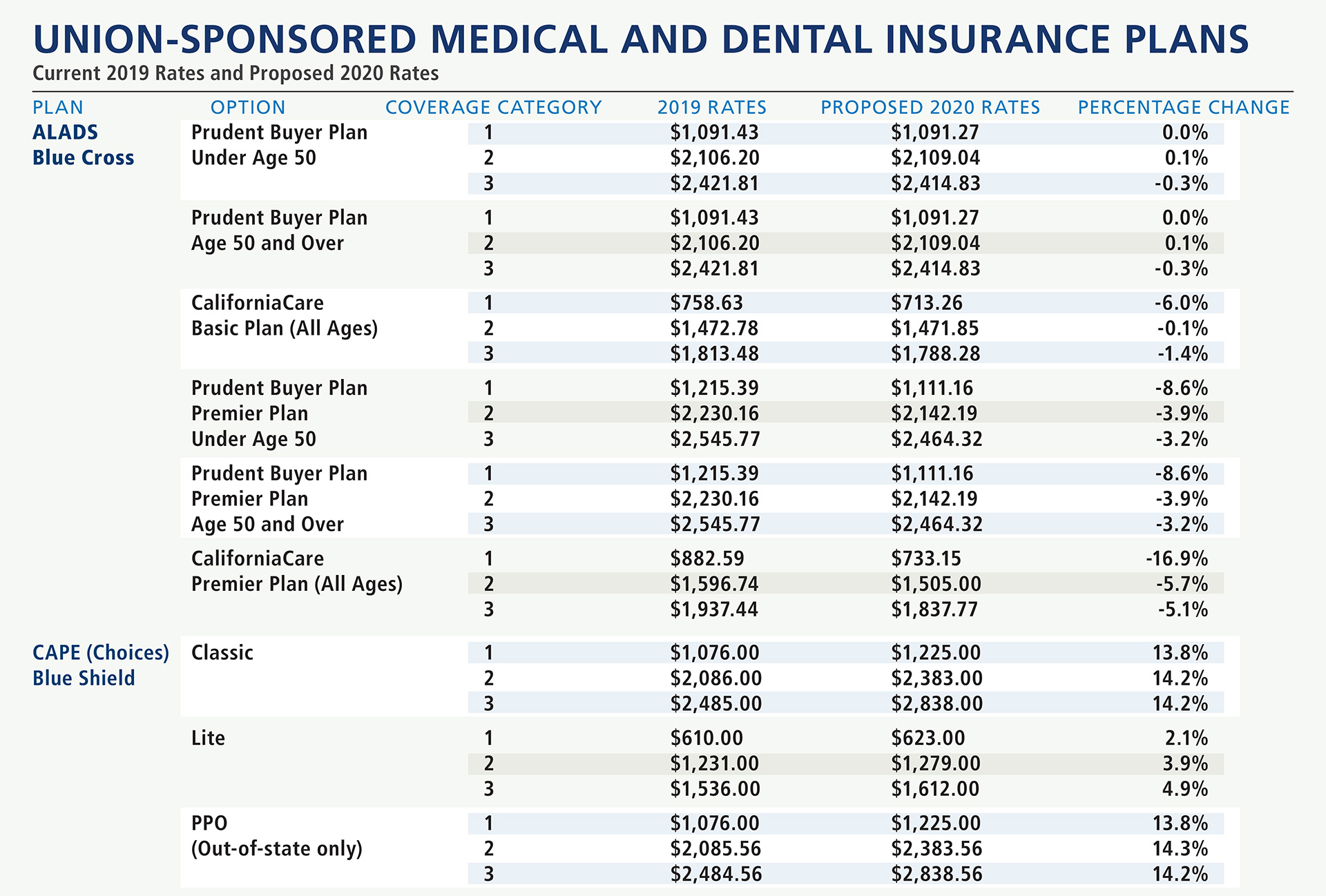Click the Lite option label
The width and height of the screenshot is (1326, 896).
coord(208,738)
